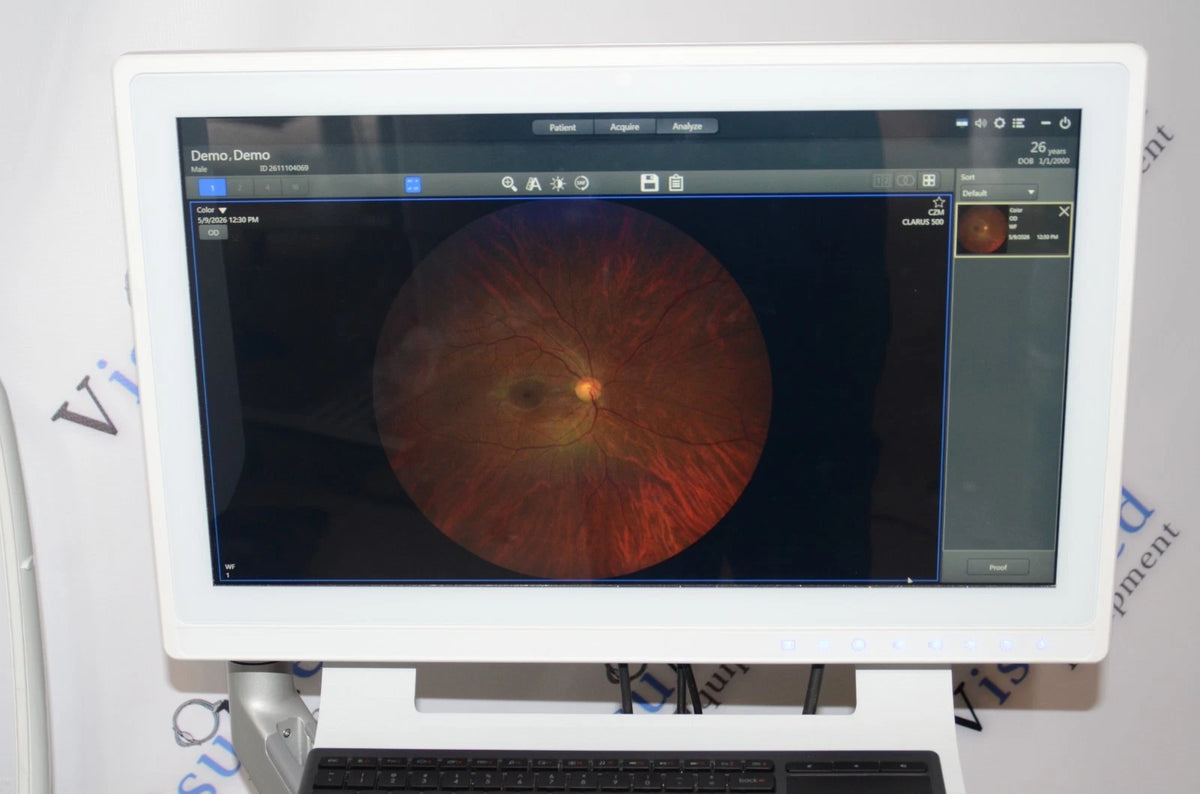Screen dimensions: 1200x794
Task: Open the list menu icon
Action: point(1018,123)
